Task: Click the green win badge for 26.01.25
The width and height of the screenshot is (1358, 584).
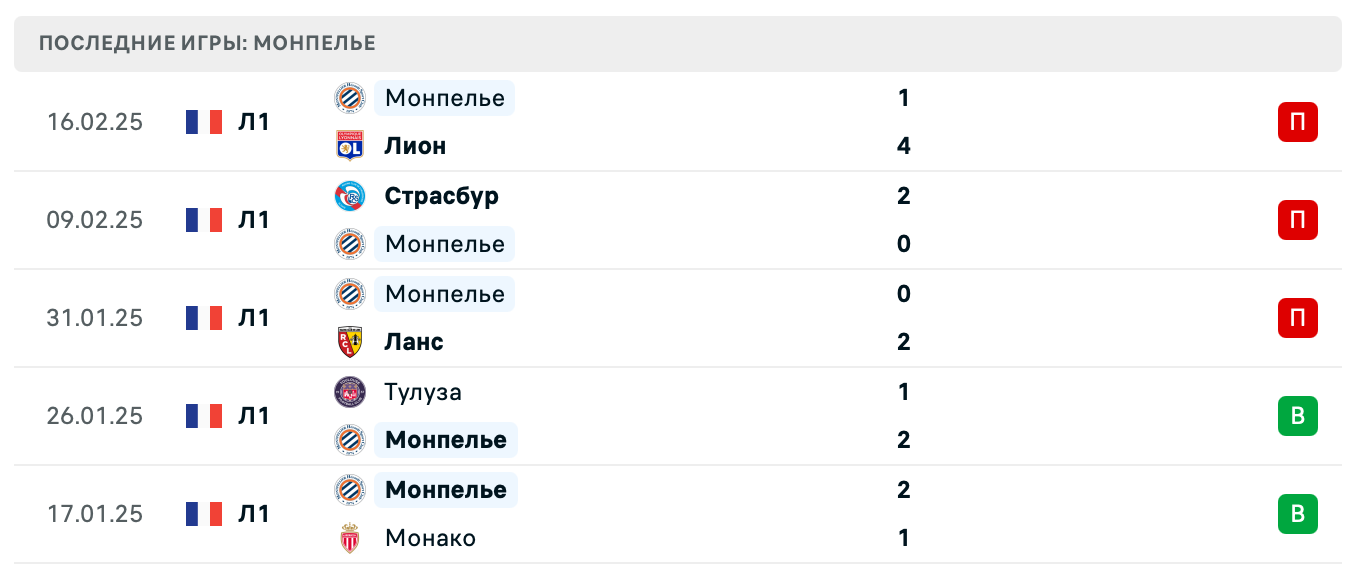Action: point(1297,416)
